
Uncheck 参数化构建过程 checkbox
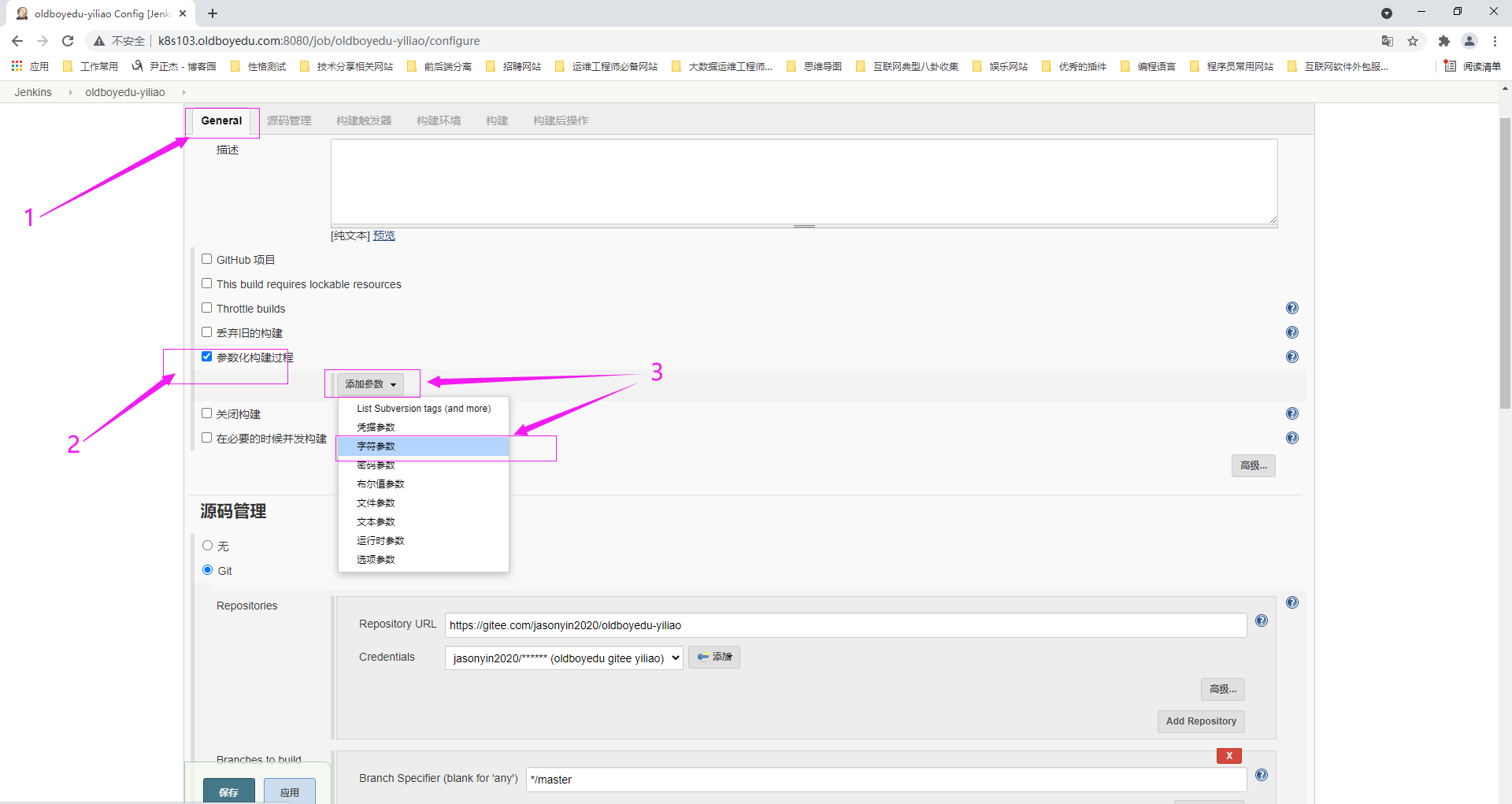(206, 357)
